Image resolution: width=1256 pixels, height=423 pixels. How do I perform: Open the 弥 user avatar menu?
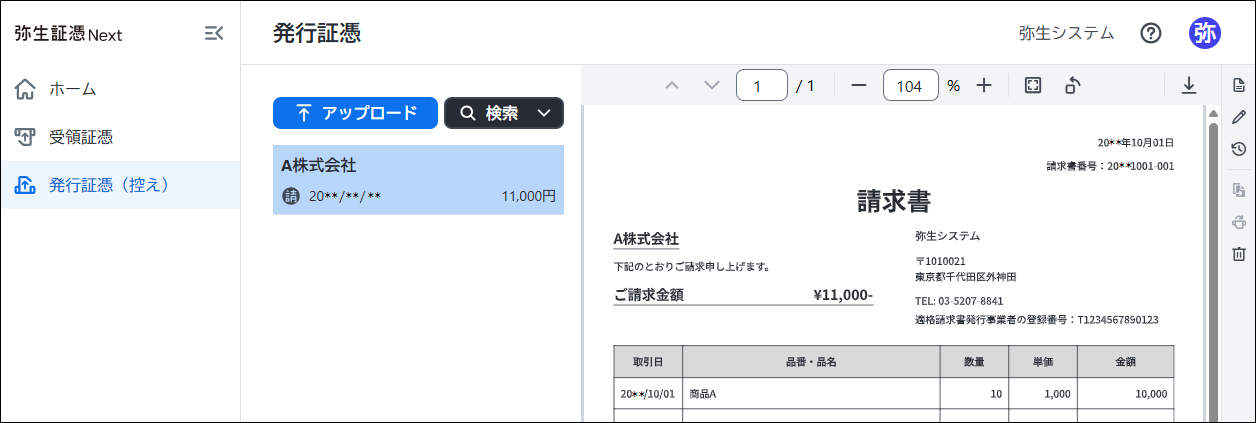[1205, 33]
